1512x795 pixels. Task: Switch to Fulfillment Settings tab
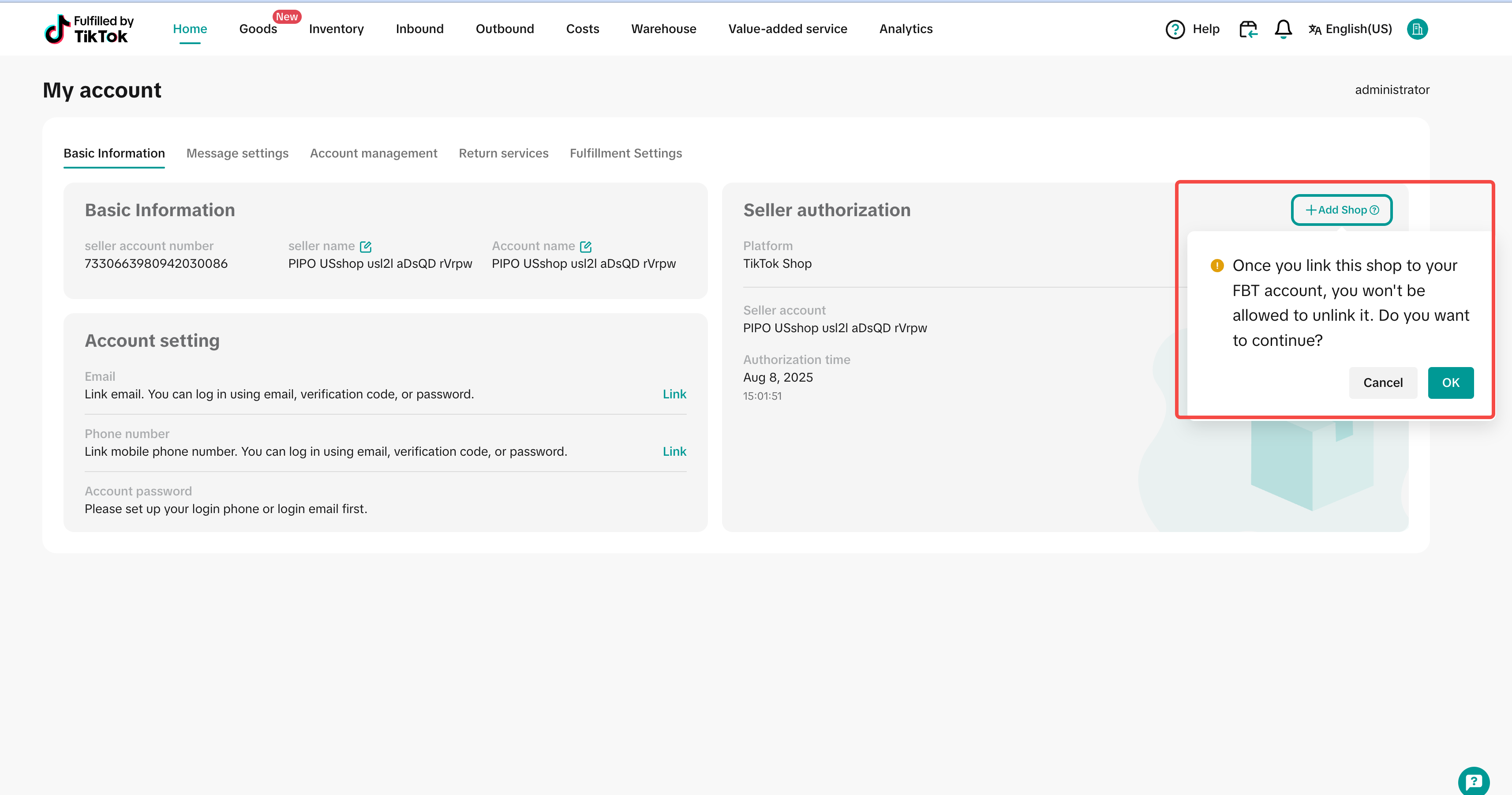point(626,153)
